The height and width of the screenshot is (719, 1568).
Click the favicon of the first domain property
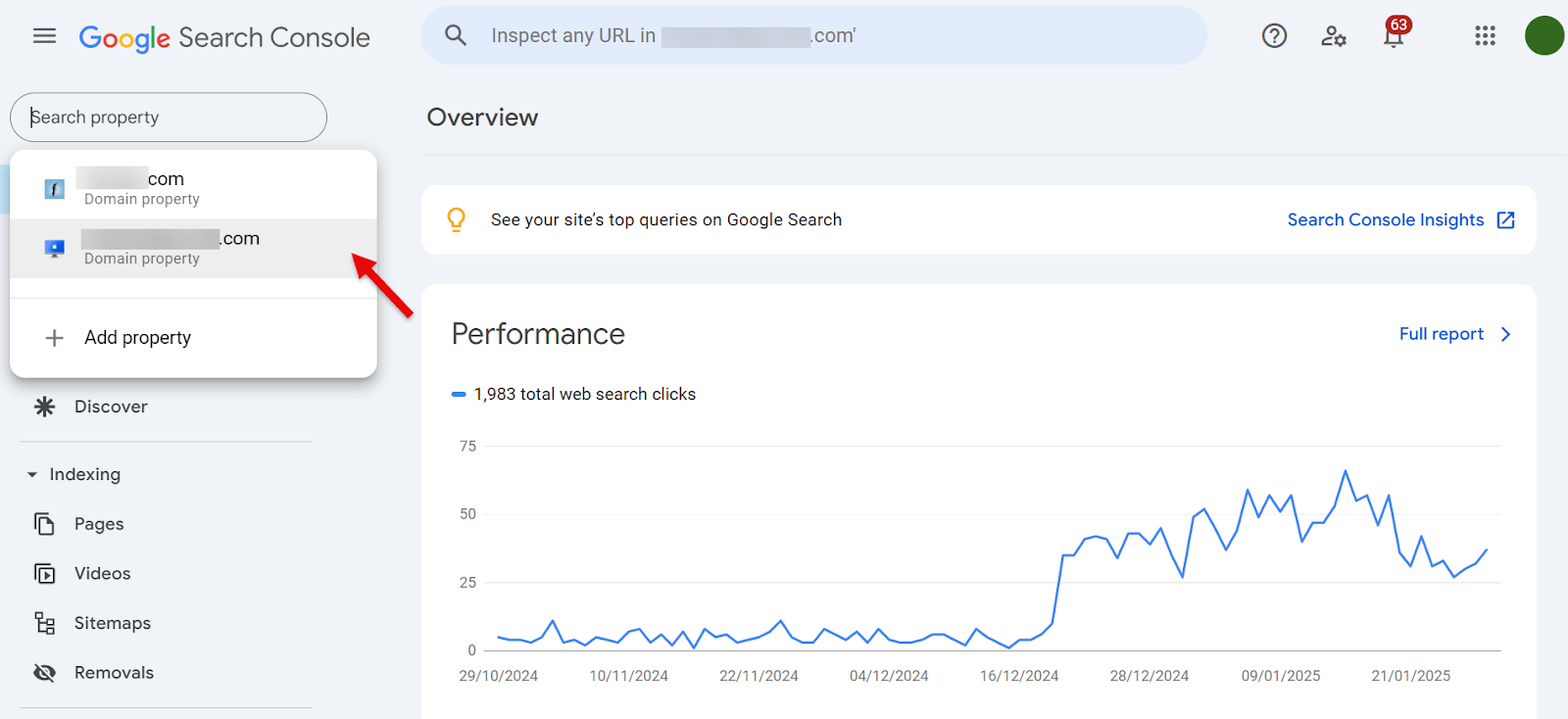click(x=55, y=189)
